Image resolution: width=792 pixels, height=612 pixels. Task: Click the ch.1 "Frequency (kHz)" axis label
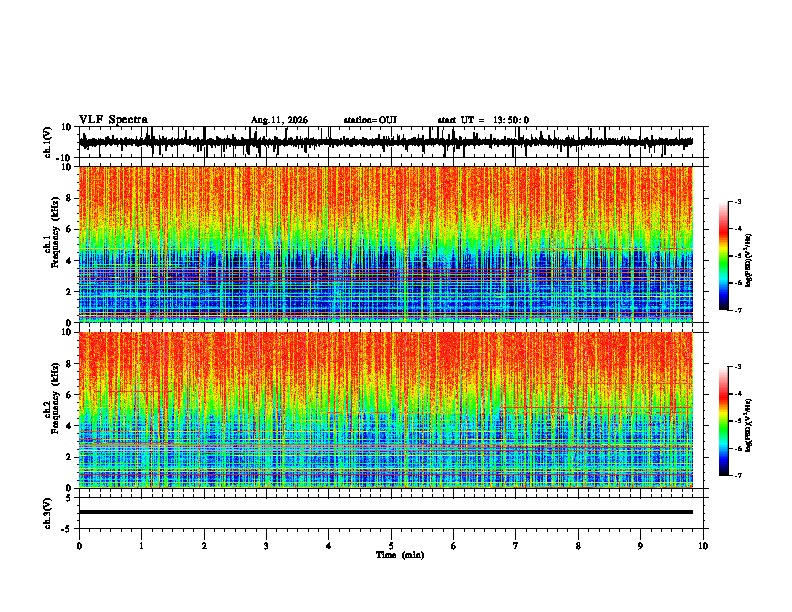pos(55,233)
